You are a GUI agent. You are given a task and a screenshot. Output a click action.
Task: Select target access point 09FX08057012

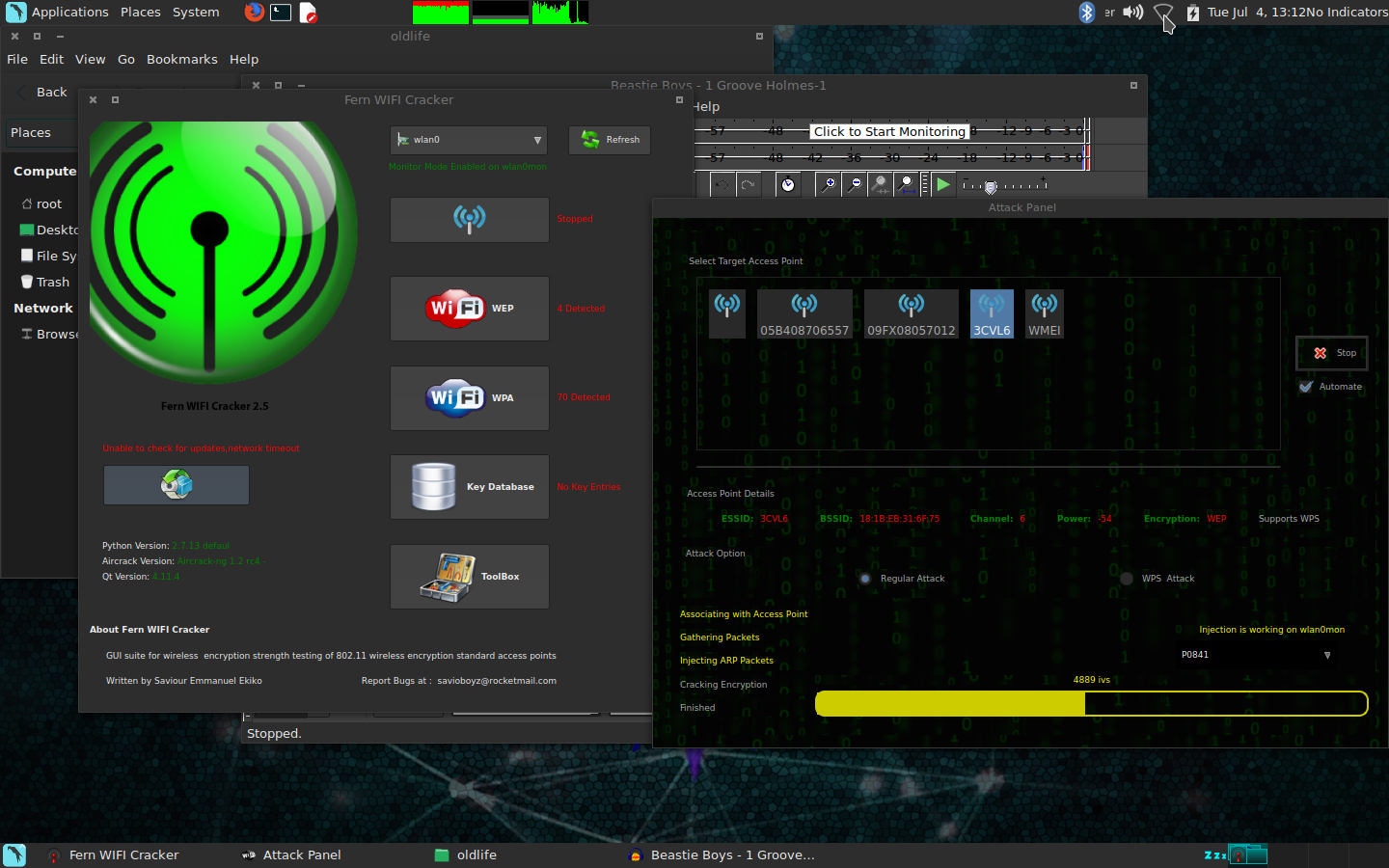tap(911, 313)
